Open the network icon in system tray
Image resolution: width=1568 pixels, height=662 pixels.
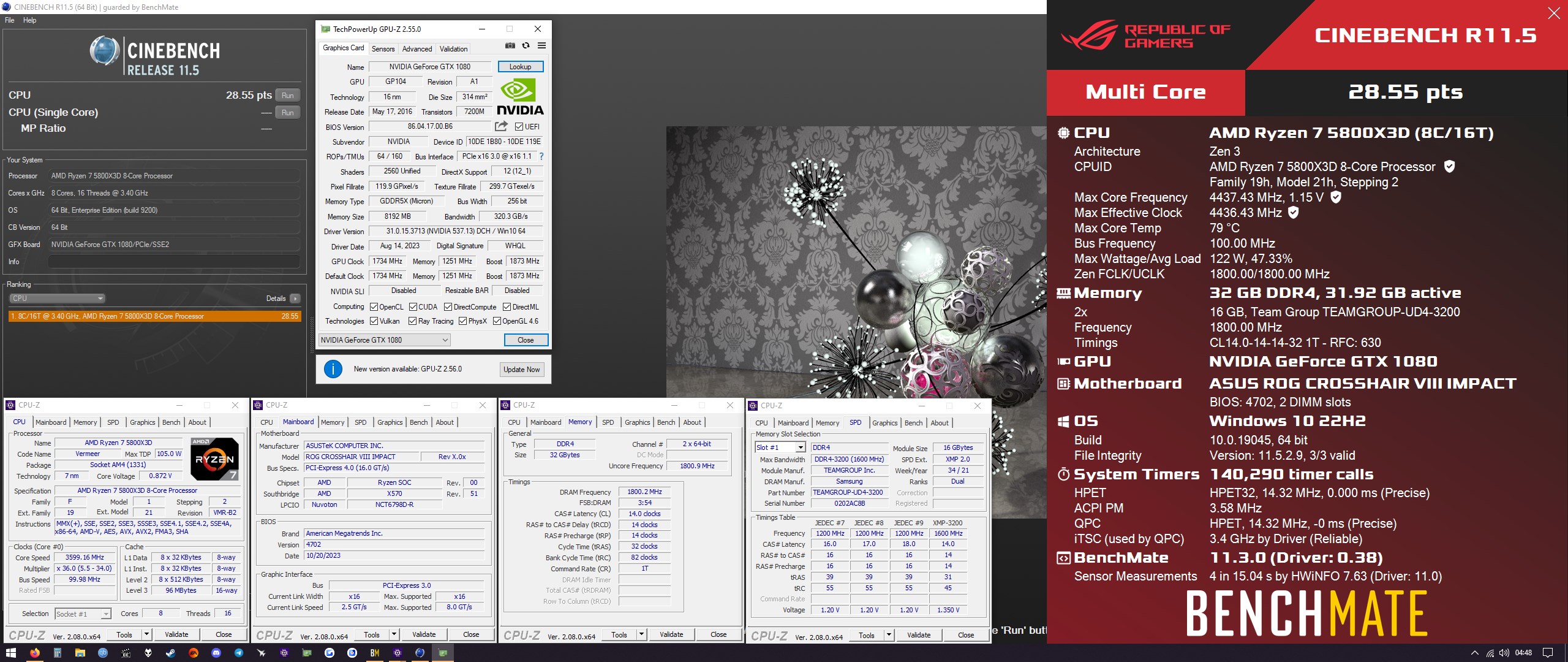coord(1490,653)
